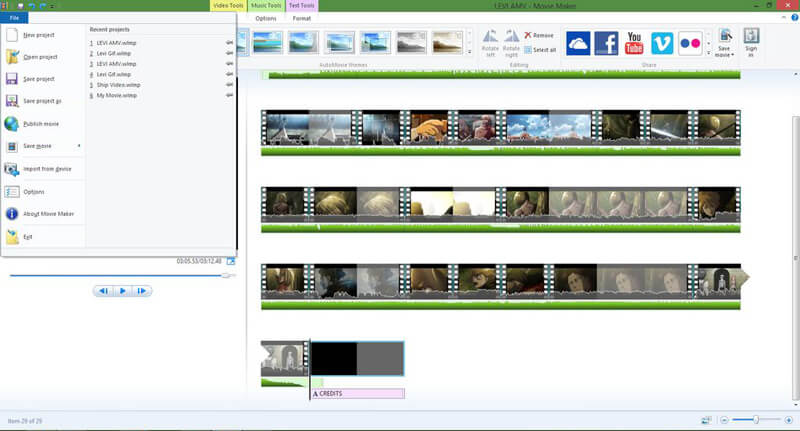
Task: Switch to the Video Tools tab
Action: [228, 6]
